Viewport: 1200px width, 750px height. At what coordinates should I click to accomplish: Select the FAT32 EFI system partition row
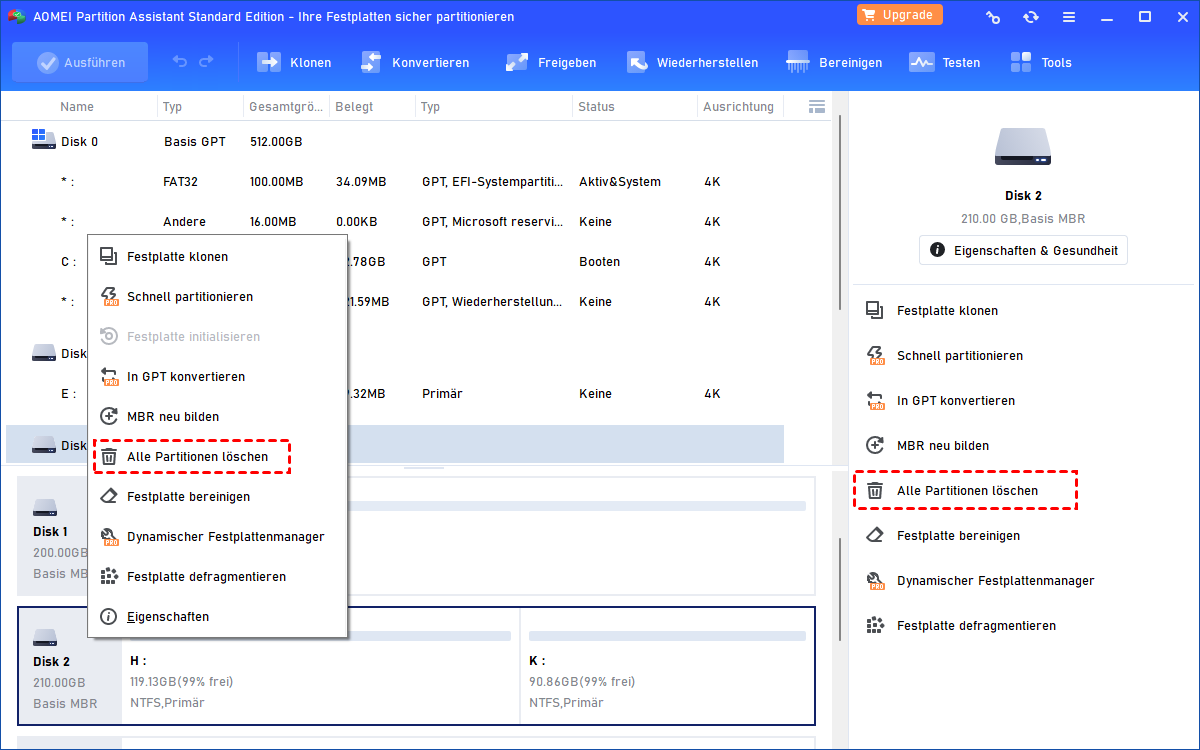coord(395,182)
